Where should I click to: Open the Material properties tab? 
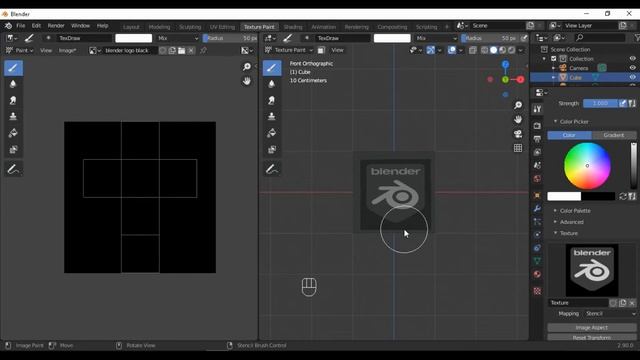point(537,274)
